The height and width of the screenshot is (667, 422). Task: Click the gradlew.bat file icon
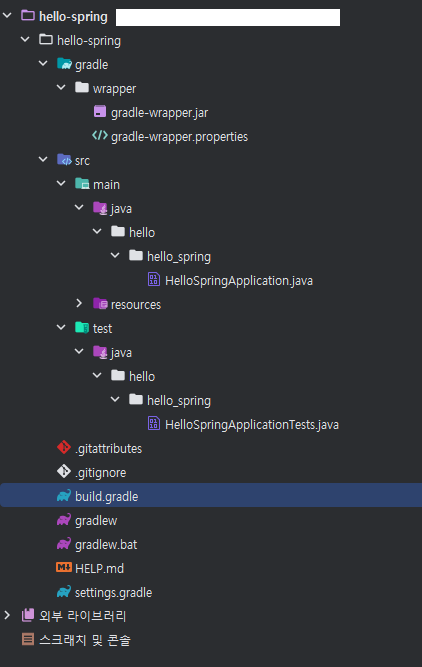(x=64, y=543)
